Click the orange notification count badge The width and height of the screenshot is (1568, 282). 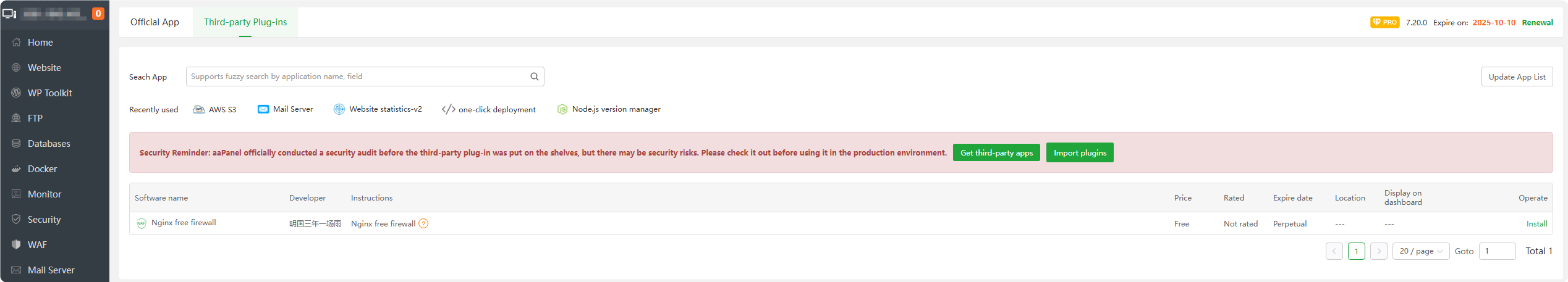pyautogui.click(x=98, y=13)
